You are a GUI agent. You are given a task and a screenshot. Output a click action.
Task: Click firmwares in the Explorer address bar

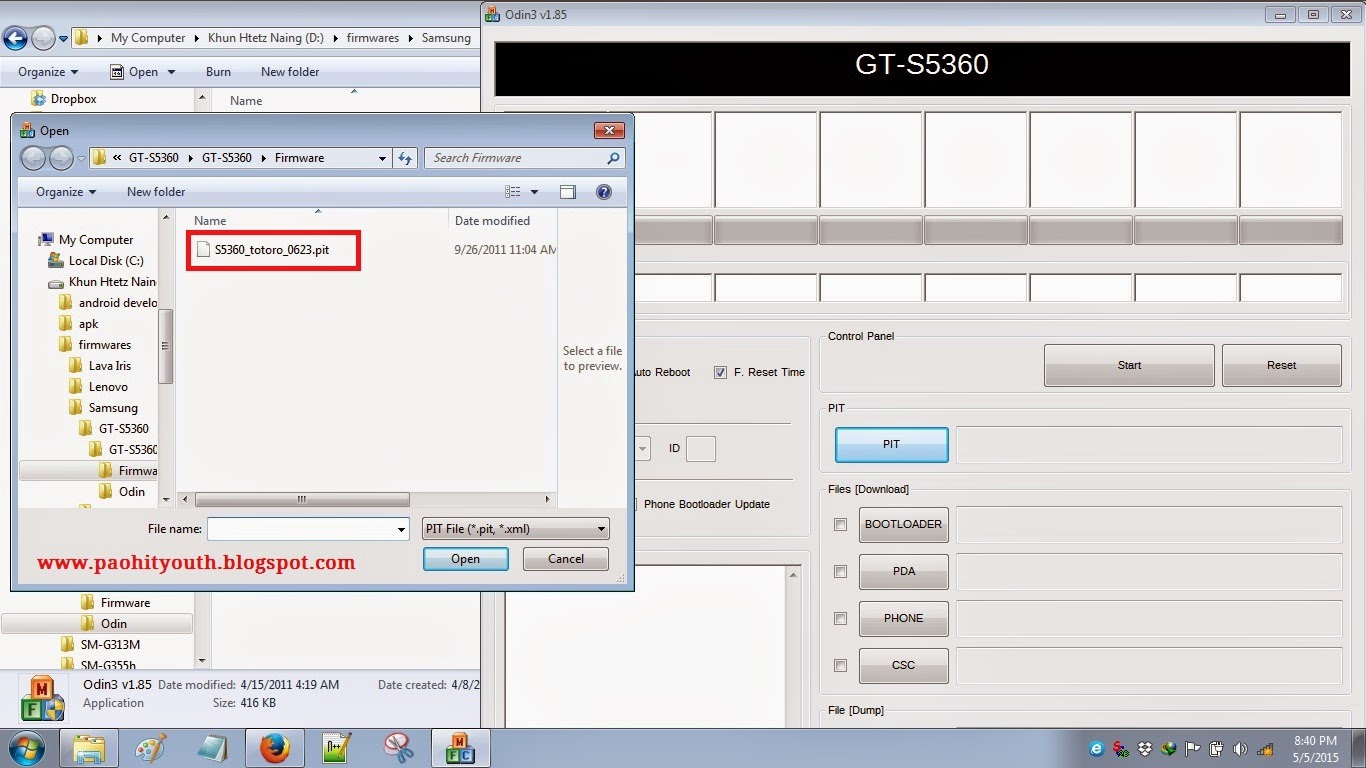(x=372, y=38)
